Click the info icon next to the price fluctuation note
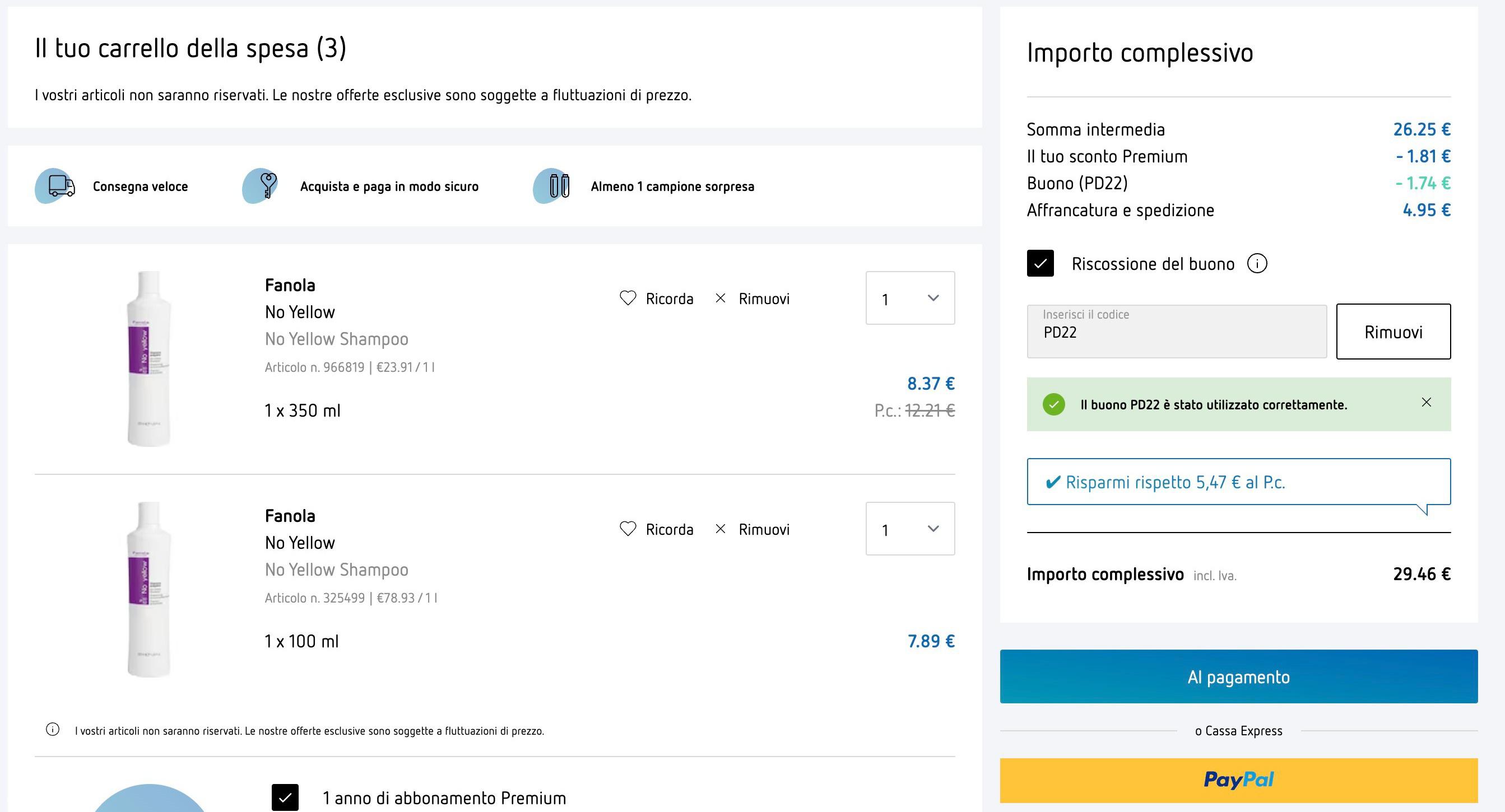 53,729
